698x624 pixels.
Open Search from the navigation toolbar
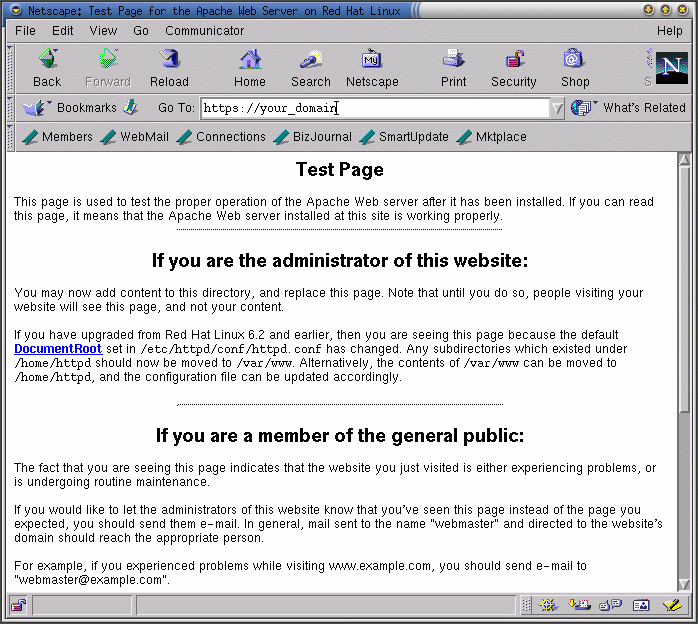click(310, 67)
